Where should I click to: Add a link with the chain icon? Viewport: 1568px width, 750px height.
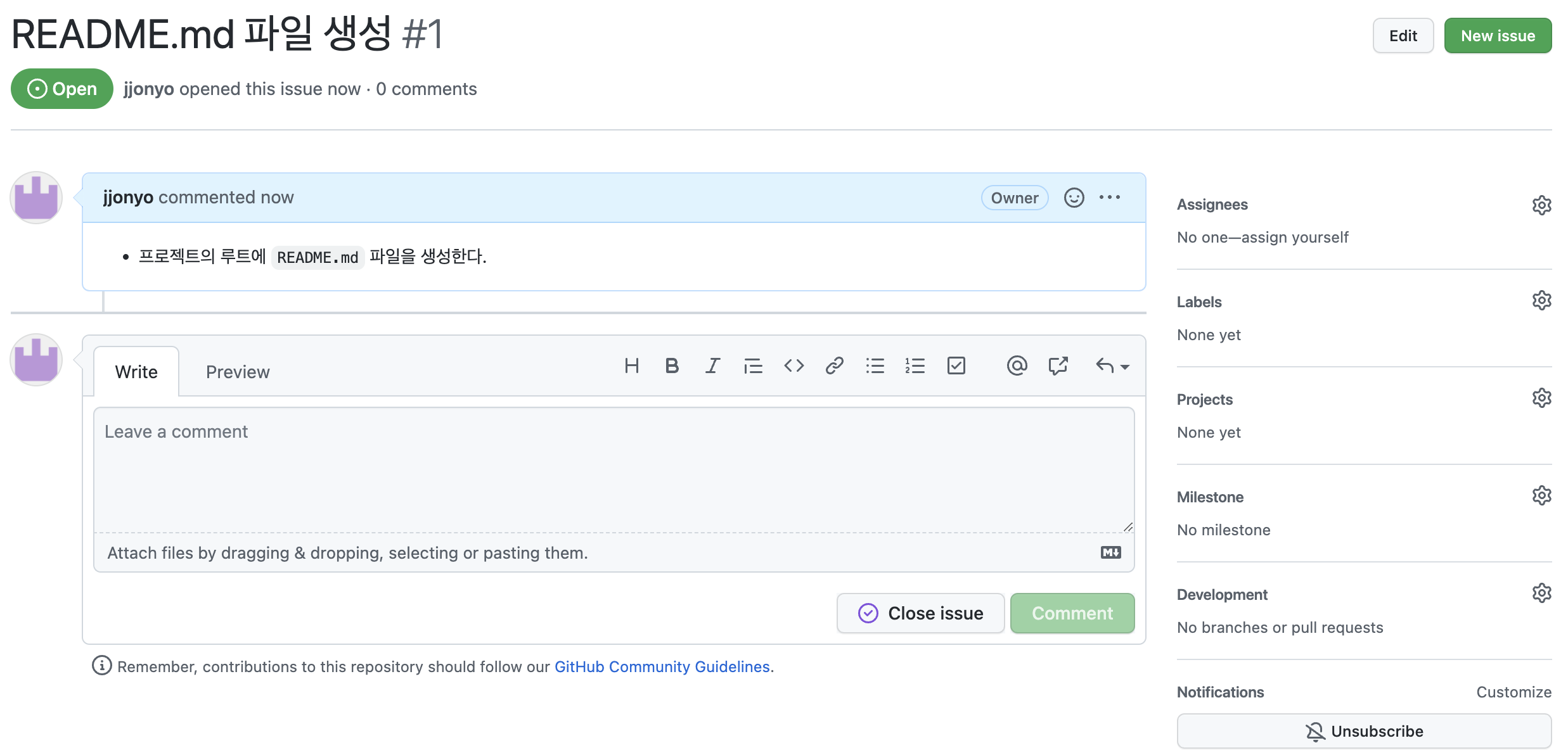pyautogui.click(x=834, y=366)
